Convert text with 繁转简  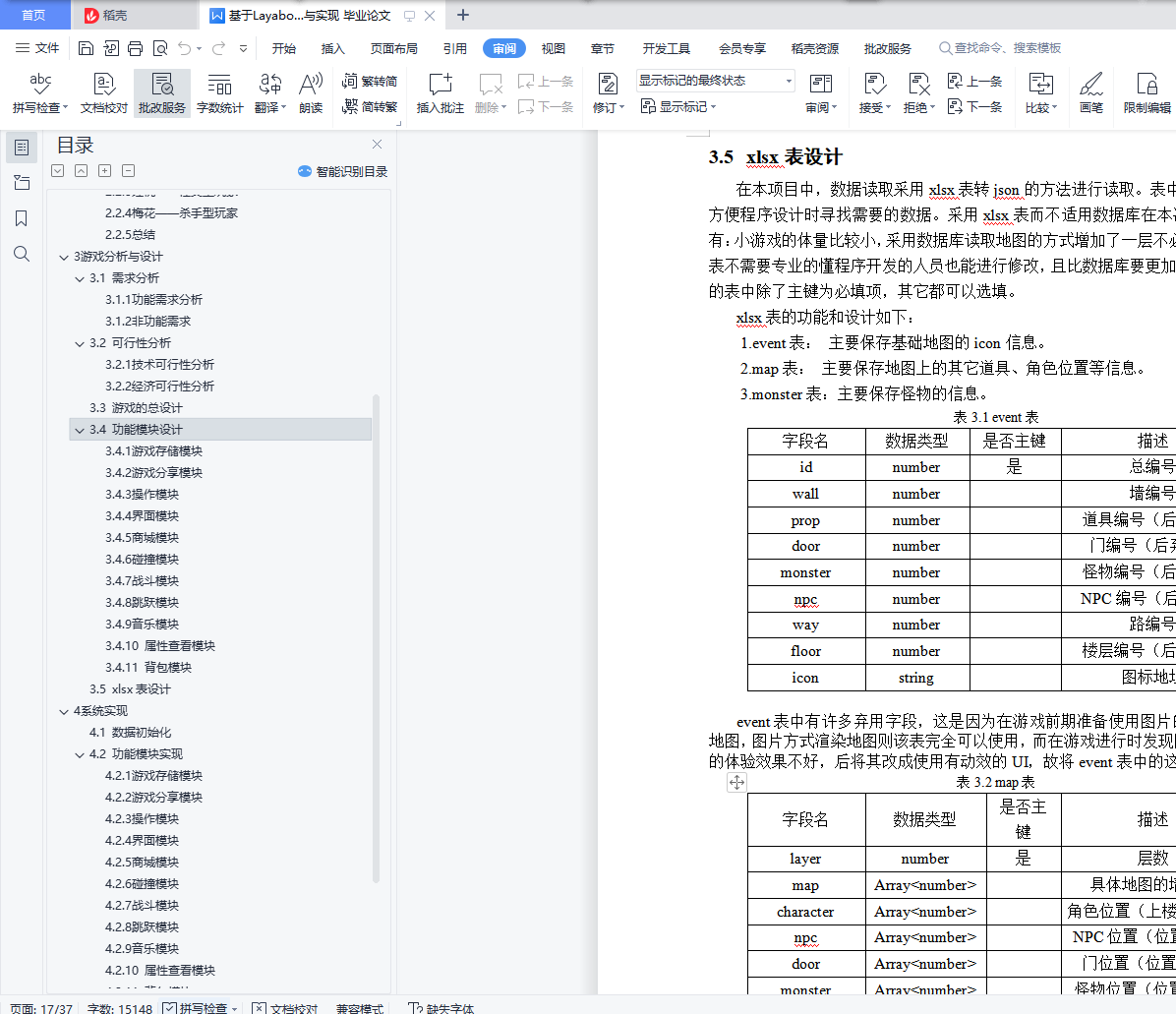point(370,81)
